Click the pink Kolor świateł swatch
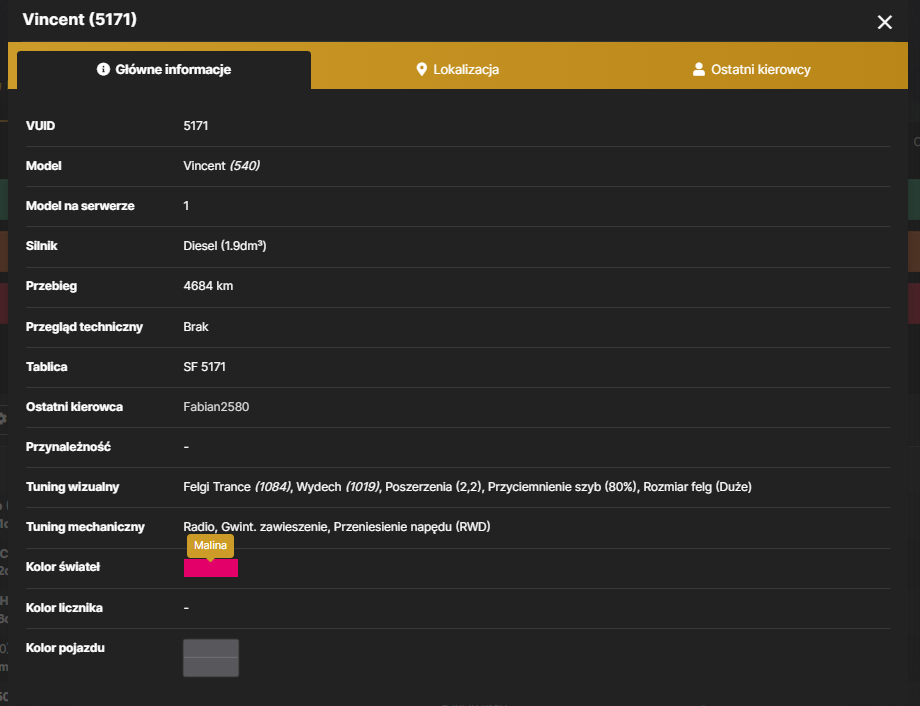This screenshot has width=920, height=706. [x=211, y=568]
